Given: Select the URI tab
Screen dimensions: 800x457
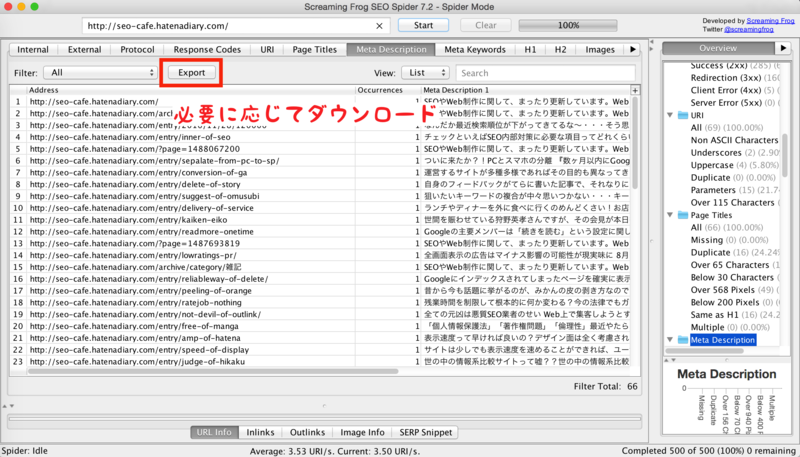Looking at the screenshot, I should [267, 49].
